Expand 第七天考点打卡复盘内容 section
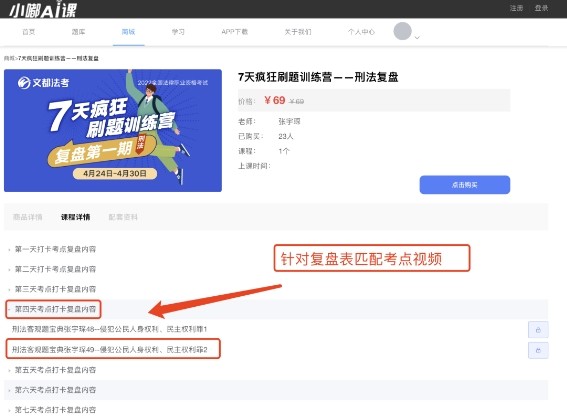The height and width of the screenshot is (416, 567). [55, 410]
